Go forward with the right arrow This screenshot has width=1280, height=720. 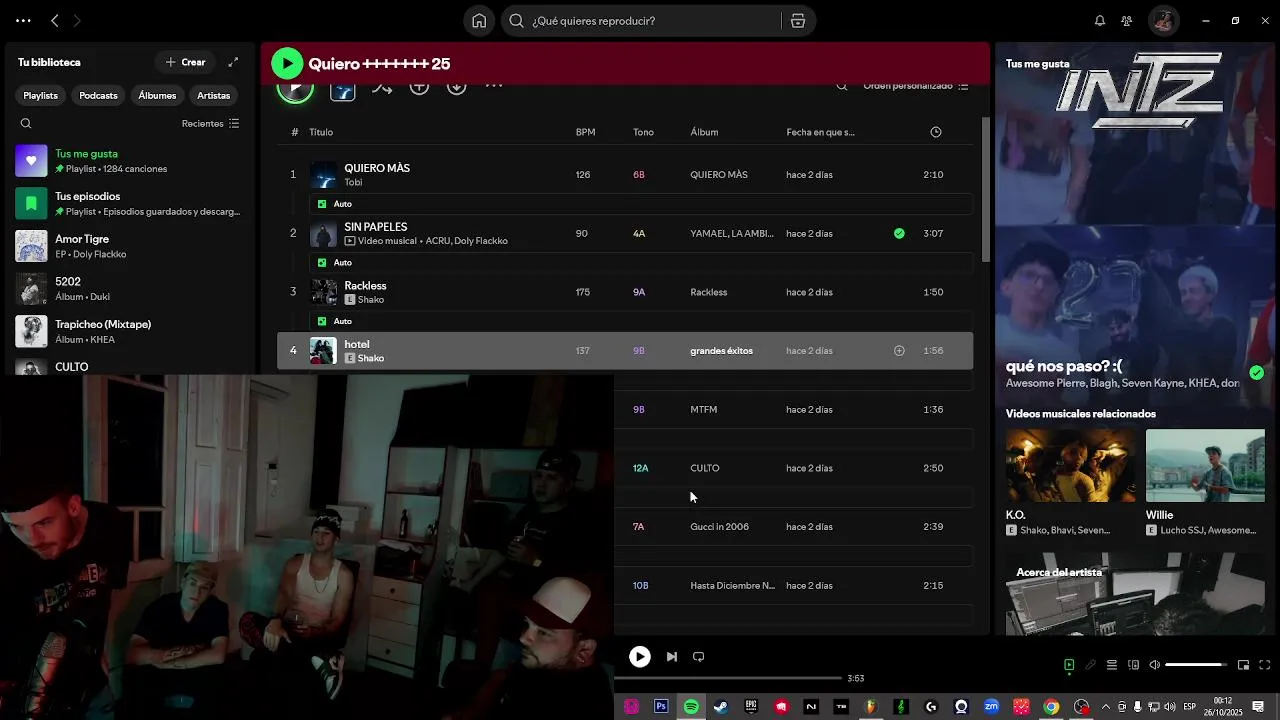click(77, 21)
